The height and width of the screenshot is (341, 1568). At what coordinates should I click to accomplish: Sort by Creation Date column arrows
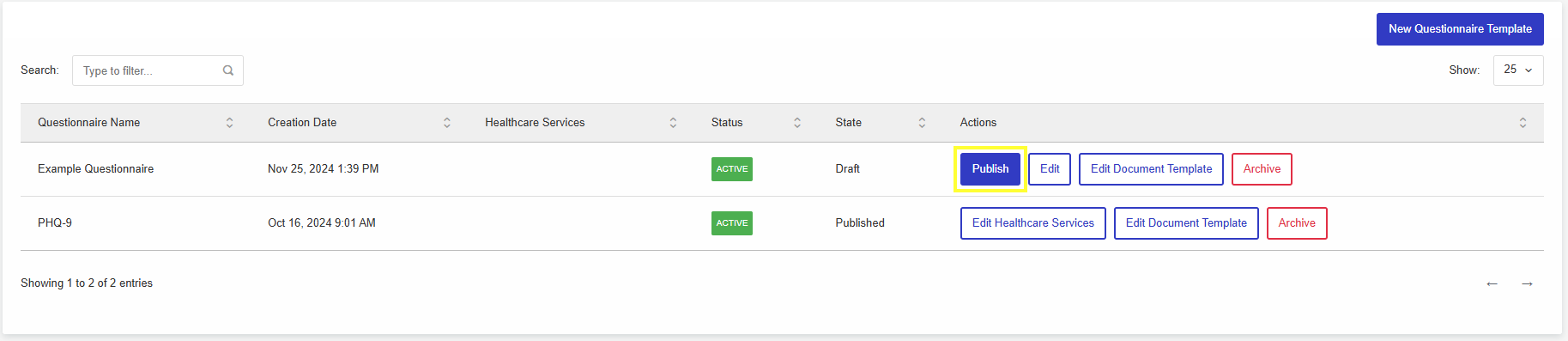447,123
